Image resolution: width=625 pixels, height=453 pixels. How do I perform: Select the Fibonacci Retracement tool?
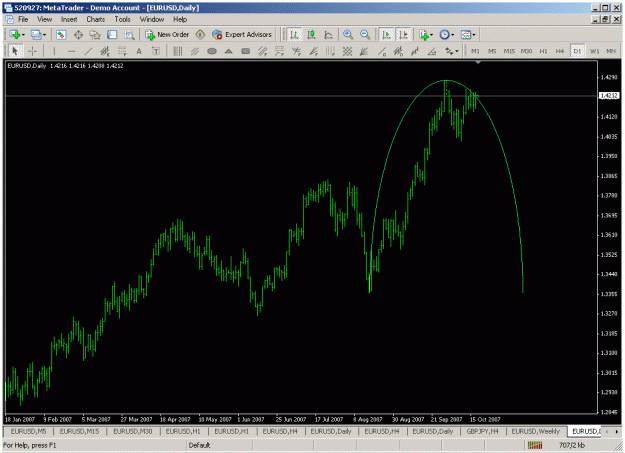pyautogui.click(x=122, y=51)
